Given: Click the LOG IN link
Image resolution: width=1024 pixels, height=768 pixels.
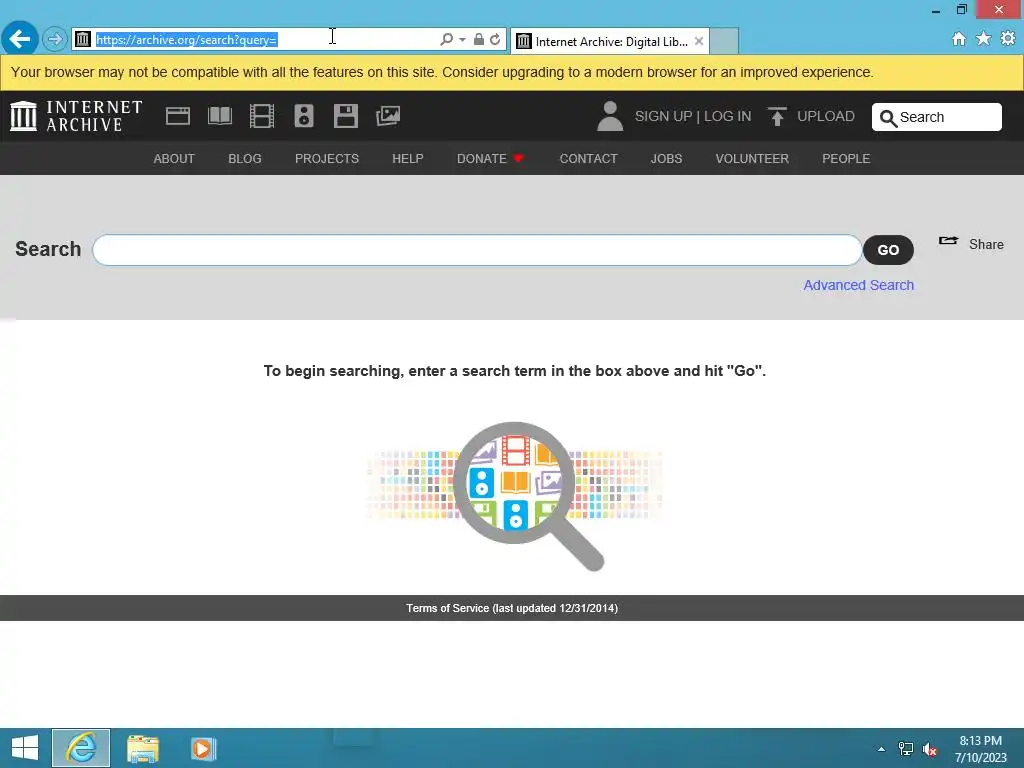Looking at the screenshot, I should point(728,116).
